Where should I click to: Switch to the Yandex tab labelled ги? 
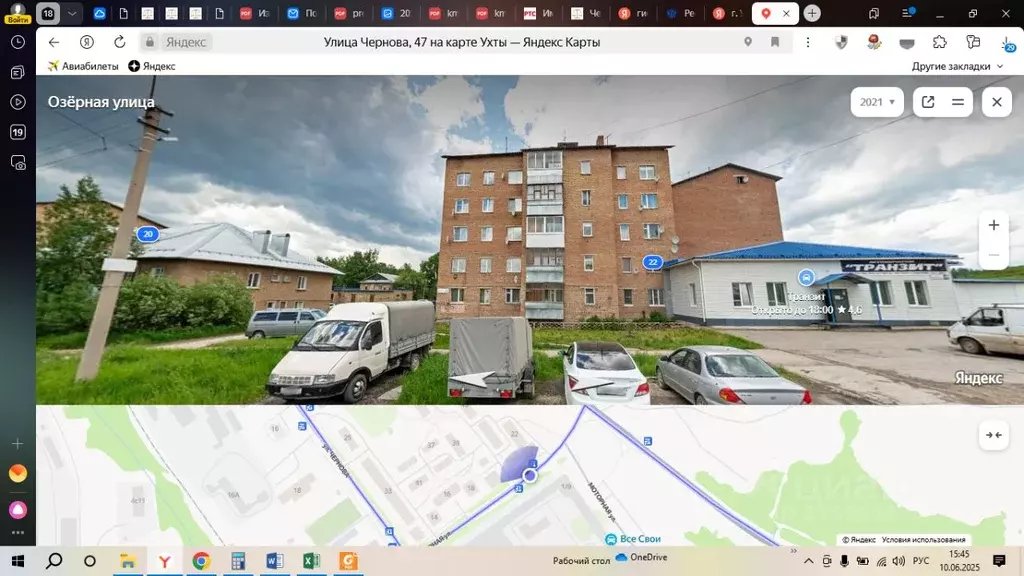click(633, 13)
